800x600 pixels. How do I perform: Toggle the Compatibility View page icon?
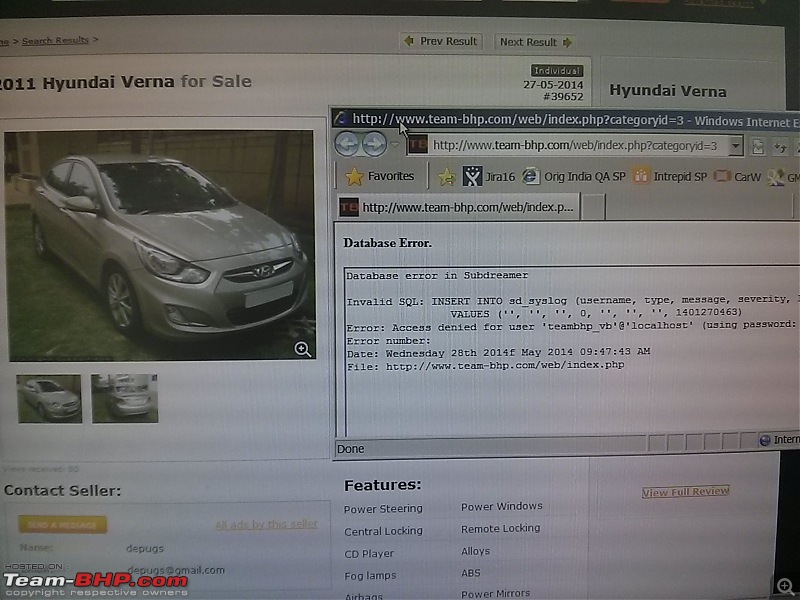tap(758, 147)
